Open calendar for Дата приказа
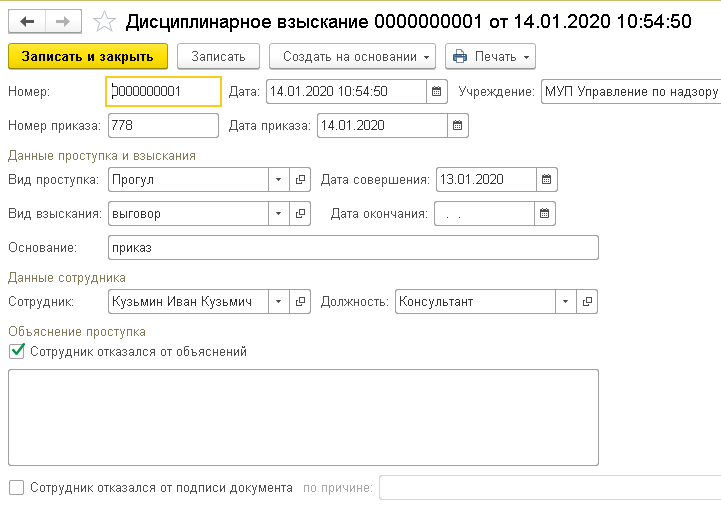The height and width of the screenshot is (505, 721). [x=457, y=126]
